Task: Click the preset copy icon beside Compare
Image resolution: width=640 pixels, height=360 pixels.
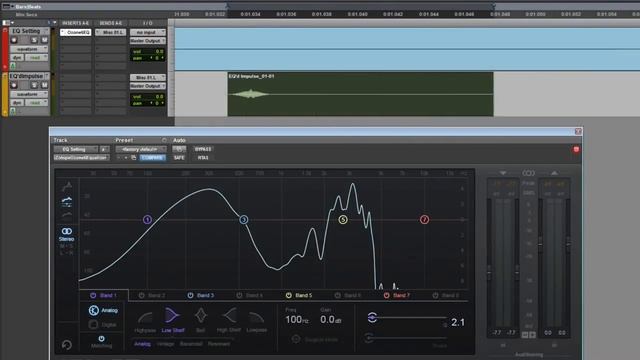Action: pos(133,158)
